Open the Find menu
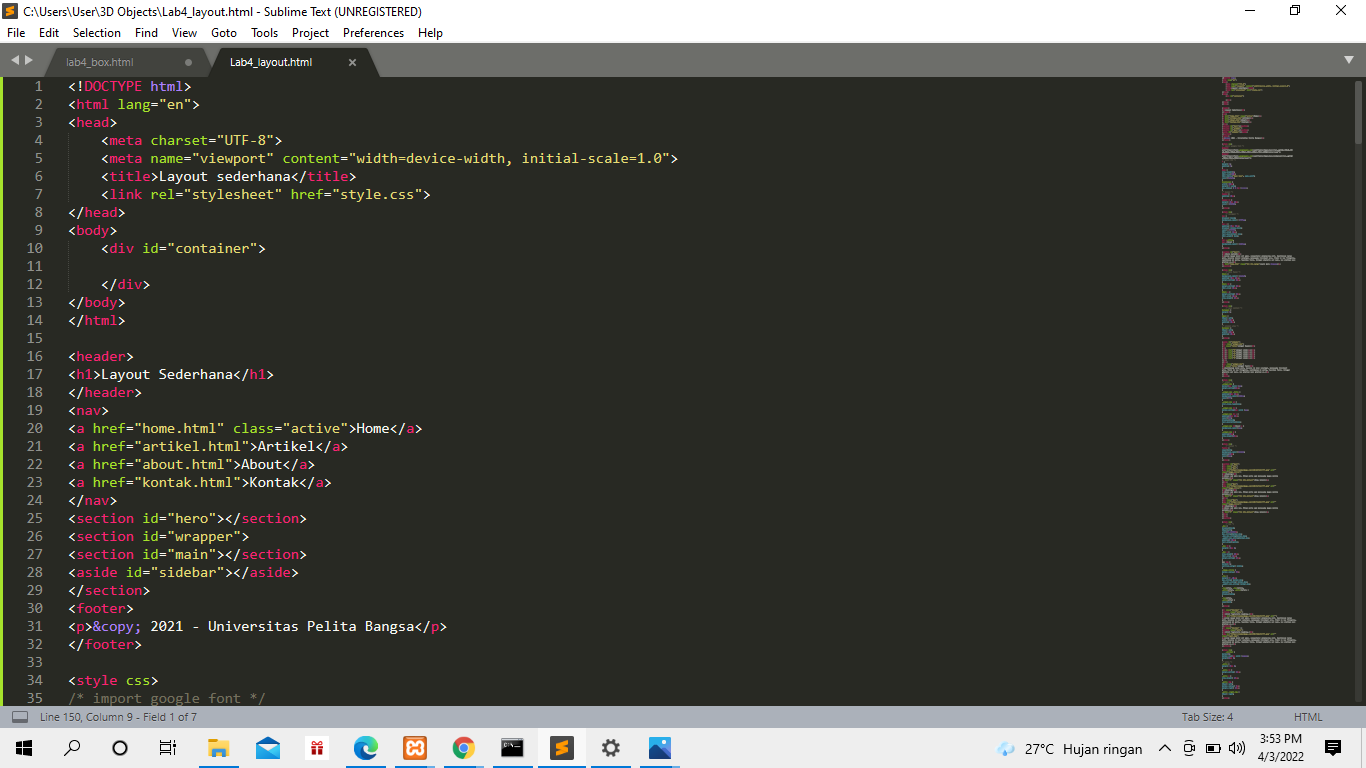 (146, 33)
